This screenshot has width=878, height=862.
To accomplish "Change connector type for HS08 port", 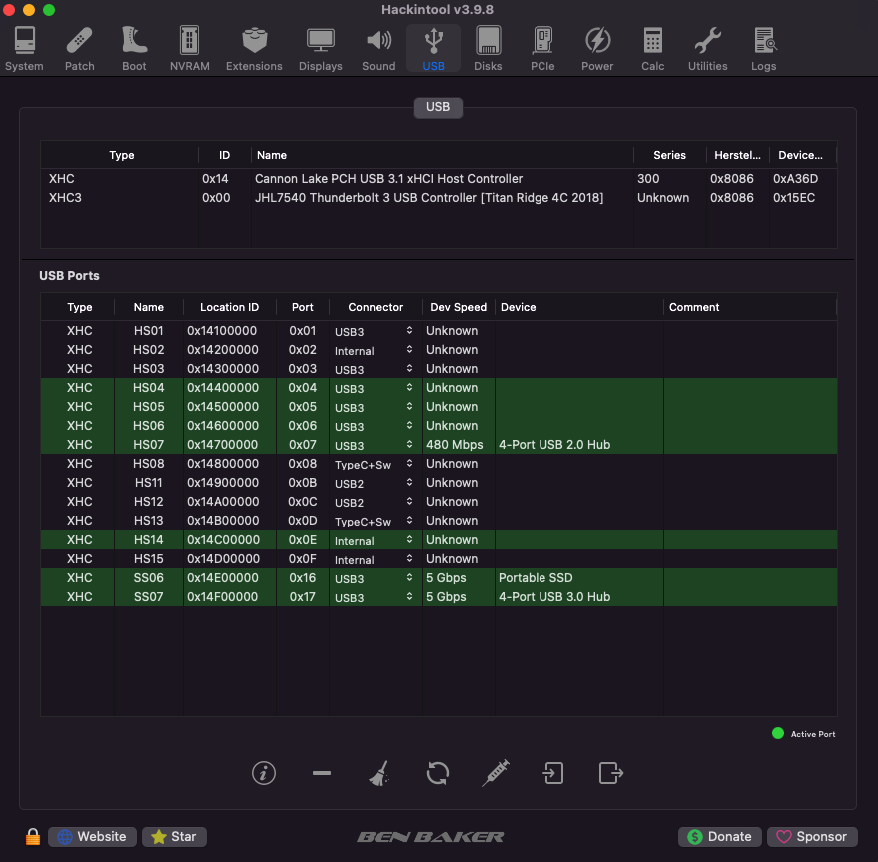I will click(409, 464).
